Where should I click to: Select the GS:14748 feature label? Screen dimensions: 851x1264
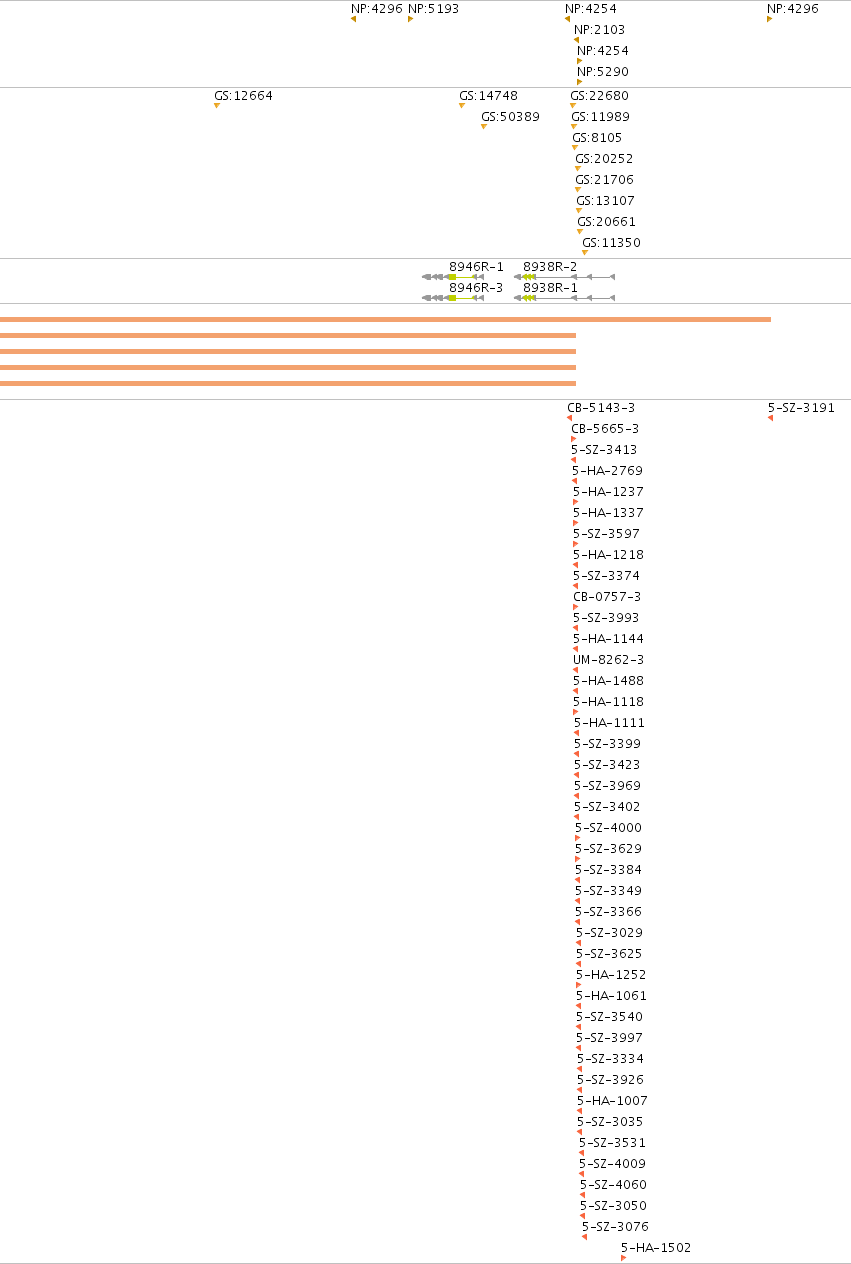(488, 96)
